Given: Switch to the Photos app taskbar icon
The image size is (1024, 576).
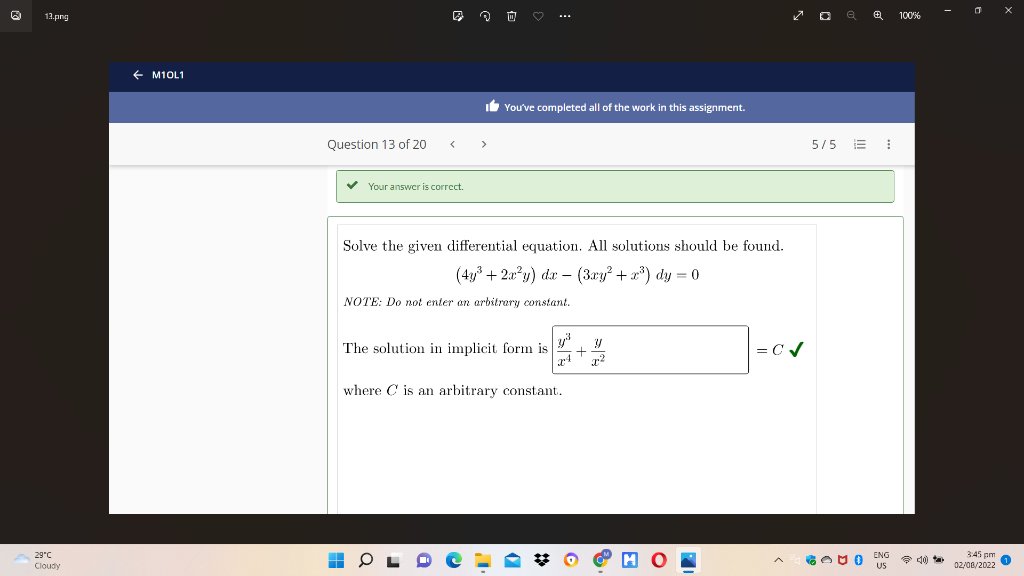Looking at the screenshot, I should 688,560.
